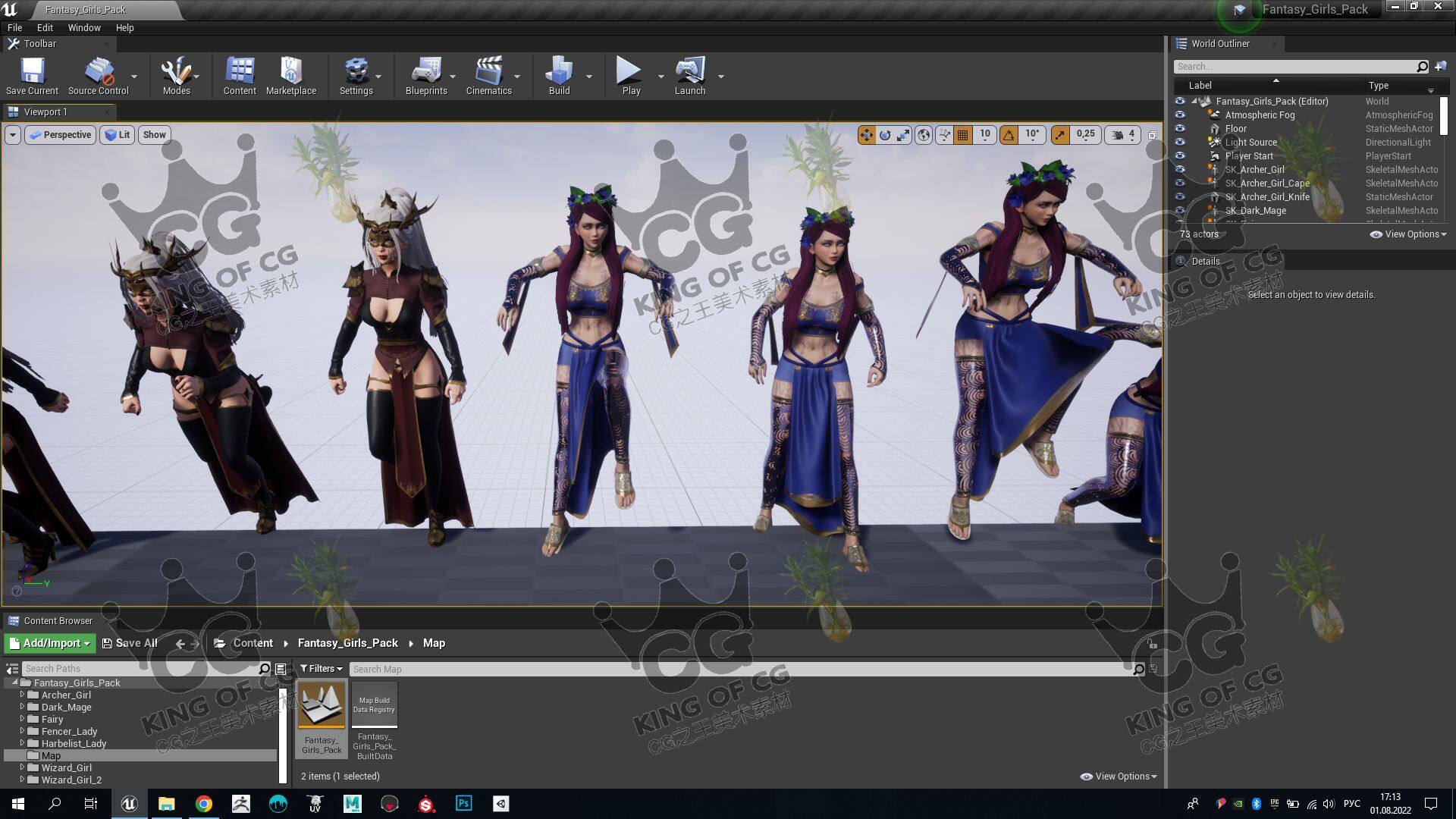Screen dimensions: 1456x819
Task: Hide the Floor actor using eye icon
Action: (x=1179, y=129)
